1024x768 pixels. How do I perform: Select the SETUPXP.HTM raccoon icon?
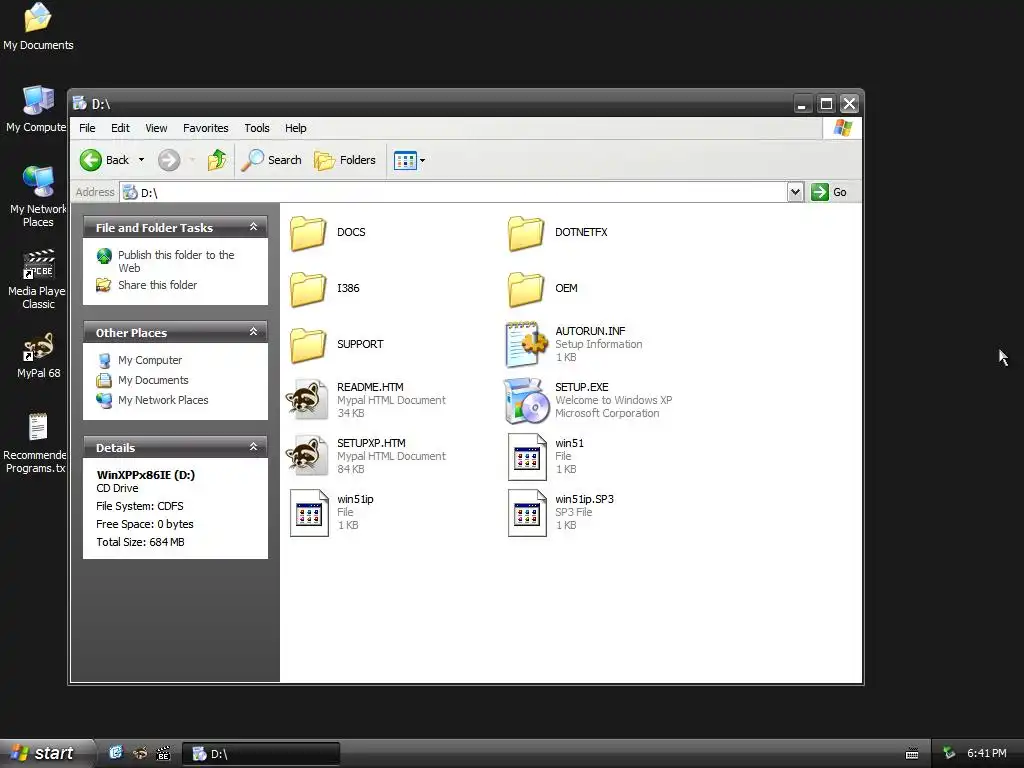tap(308, 456)
